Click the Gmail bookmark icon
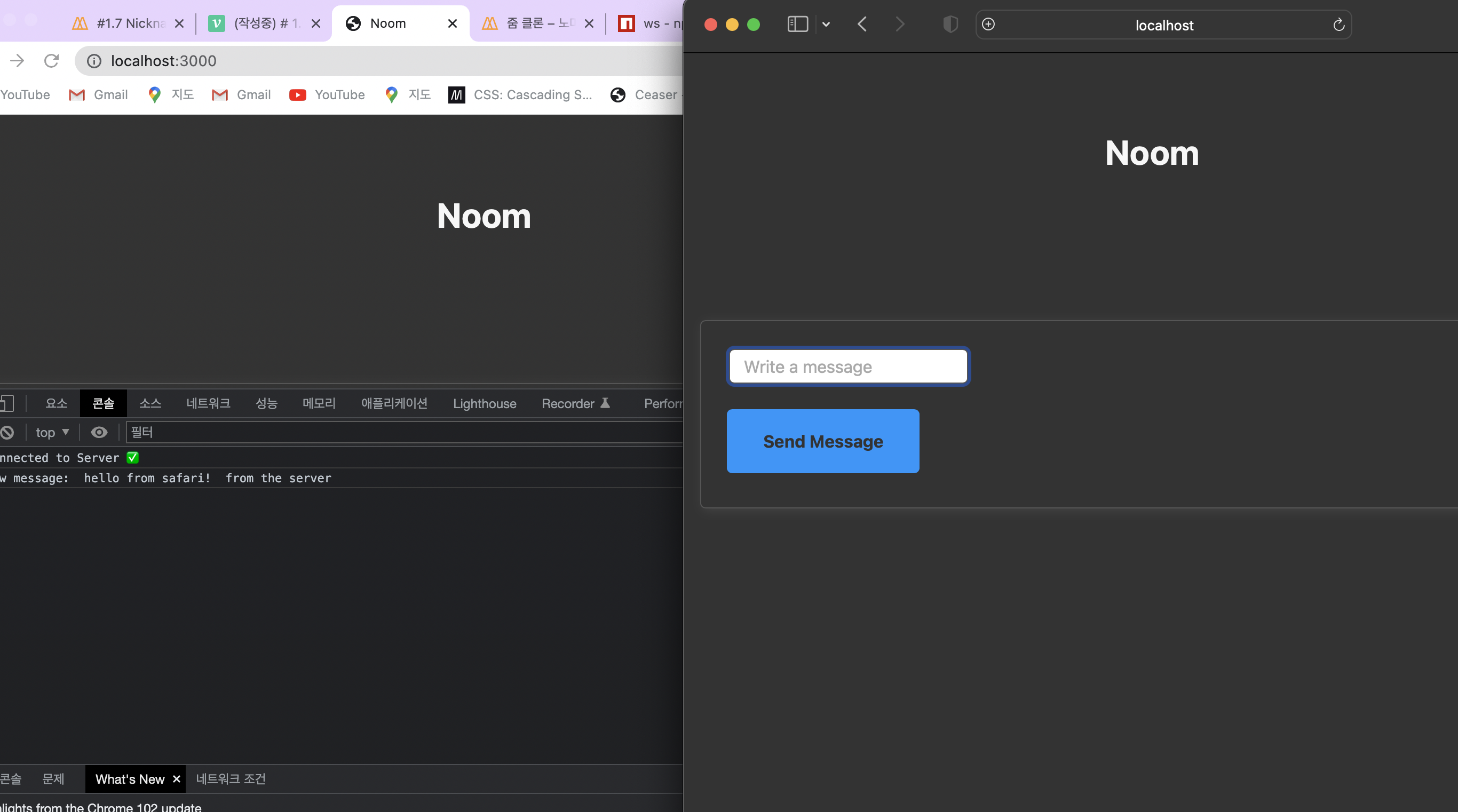The width and height of the screenshot is (1458, 812). [x=77, y=94]
